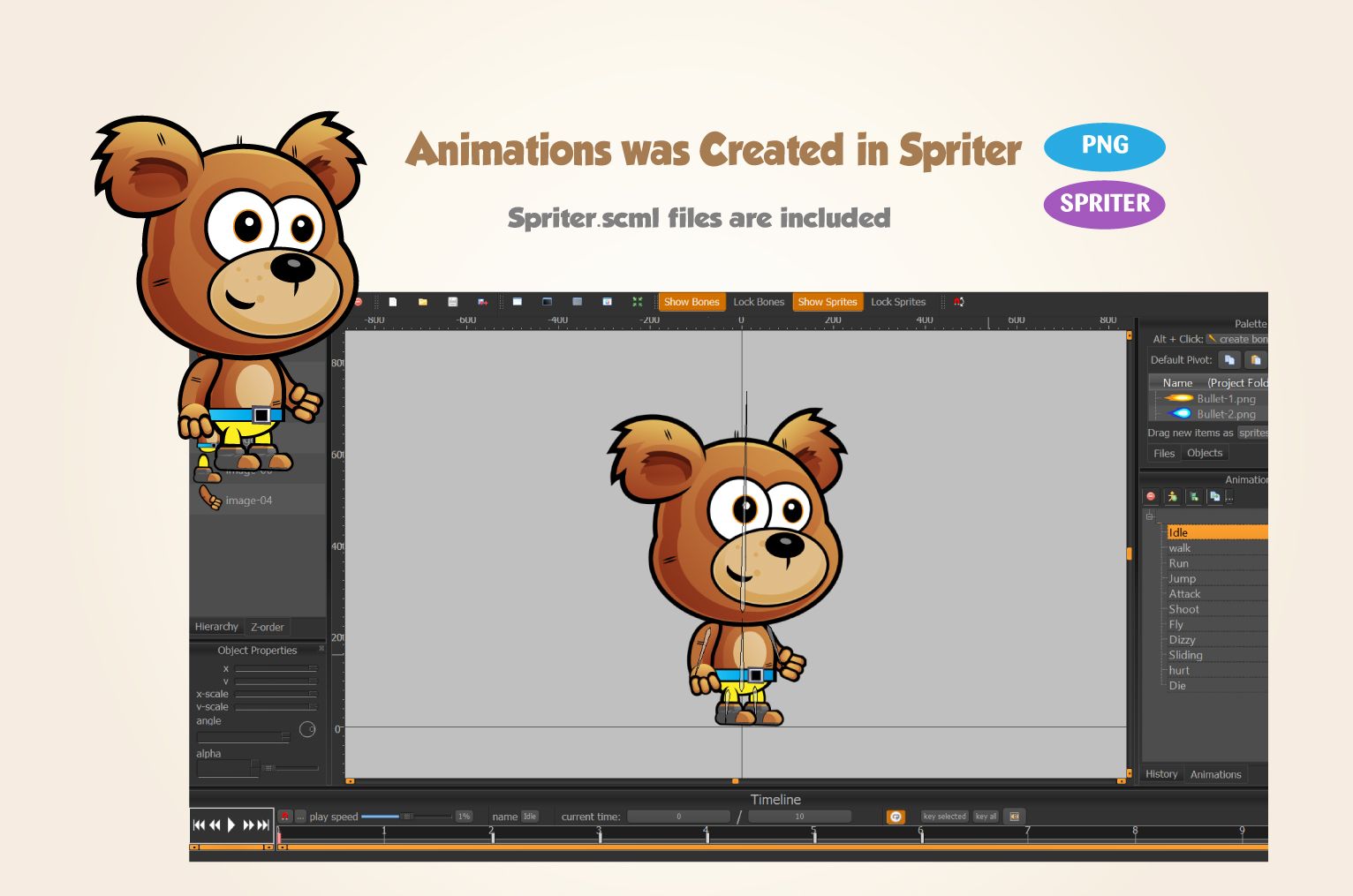The height and width of the screenshot is (896, 1353).
Task: Select the center view icon in the toolbar
Action: [638, 303]
